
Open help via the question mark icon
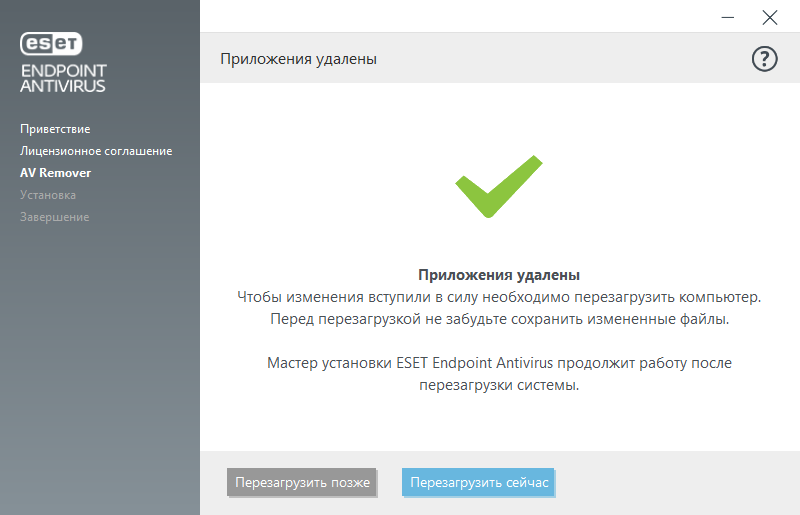tap(764, 59)
